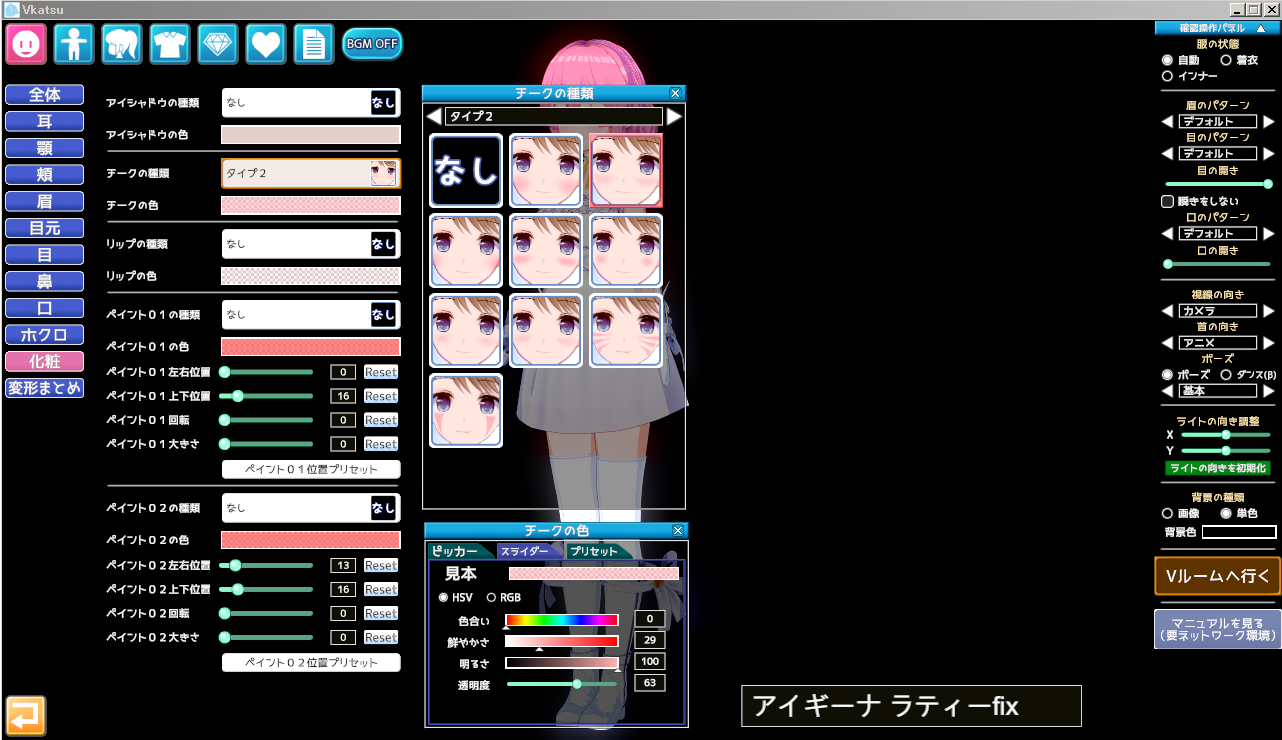
Task: Reset ペイント01 上下位置 value
Action: (380, 396)
